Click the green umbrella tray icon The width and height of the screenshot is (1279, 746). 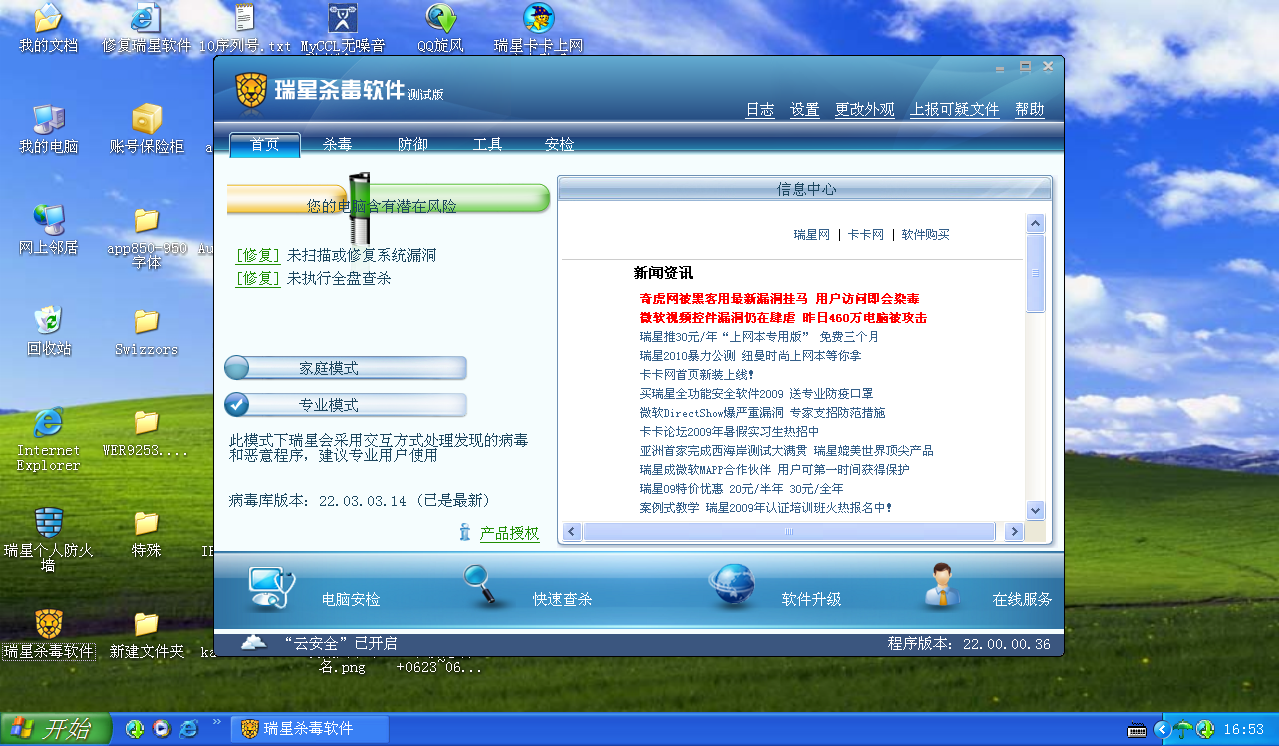(x=1183, y=729)
